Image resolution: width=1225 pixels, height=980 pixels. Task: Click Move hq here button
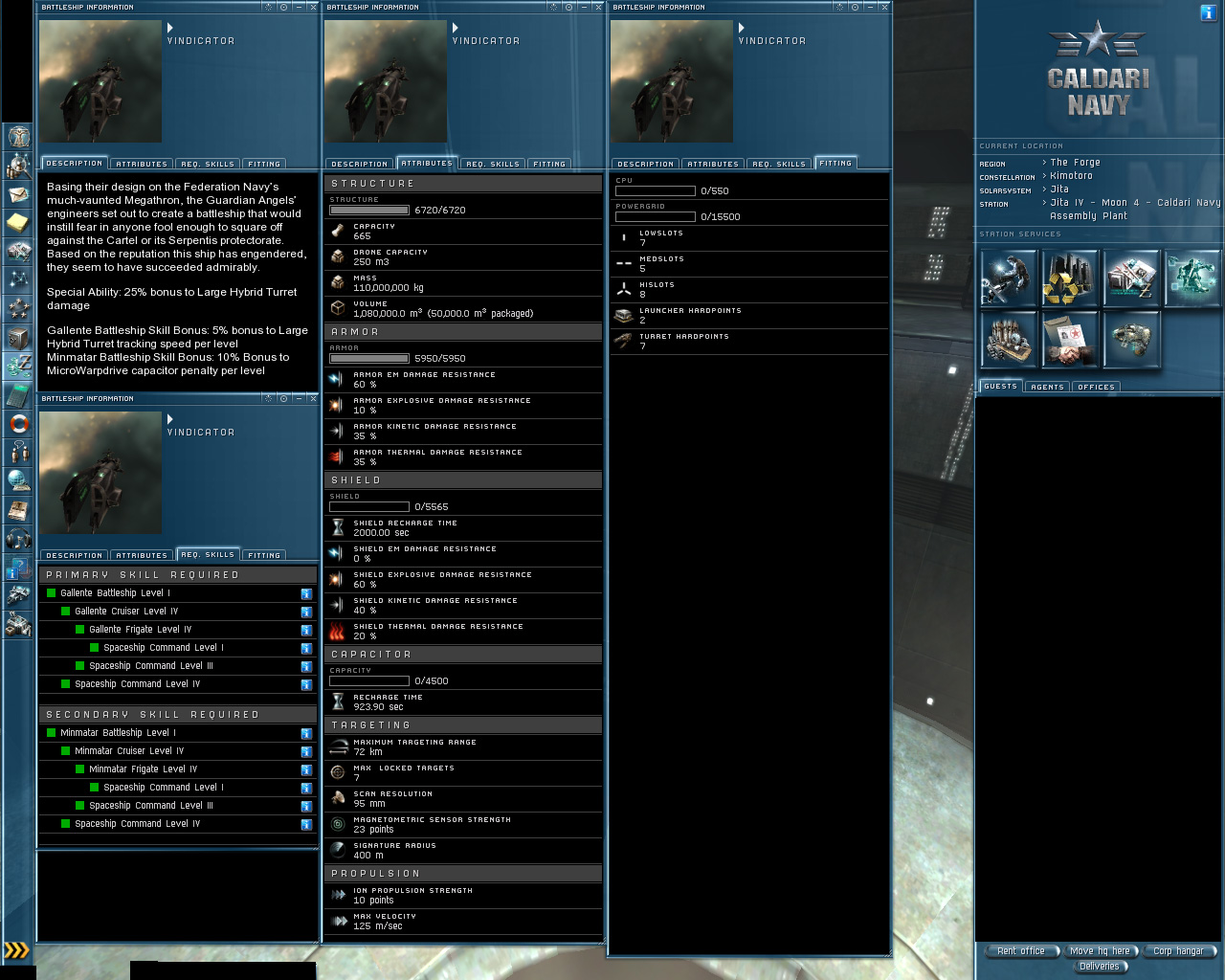tap(1100, 951)
